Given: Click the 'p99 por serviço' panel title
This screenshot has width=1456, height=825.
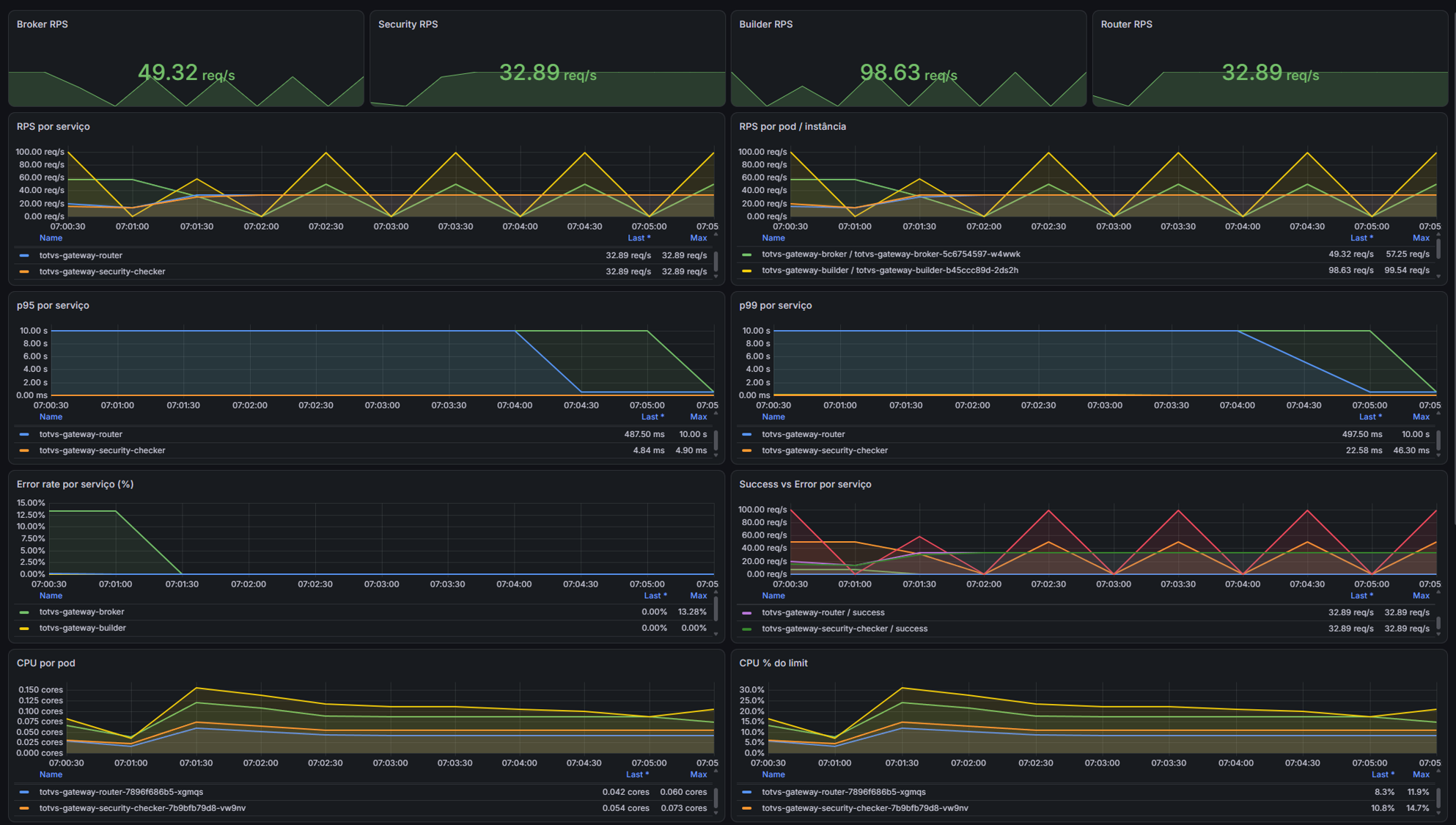Looking at the screenshot, I should point(775,305).
